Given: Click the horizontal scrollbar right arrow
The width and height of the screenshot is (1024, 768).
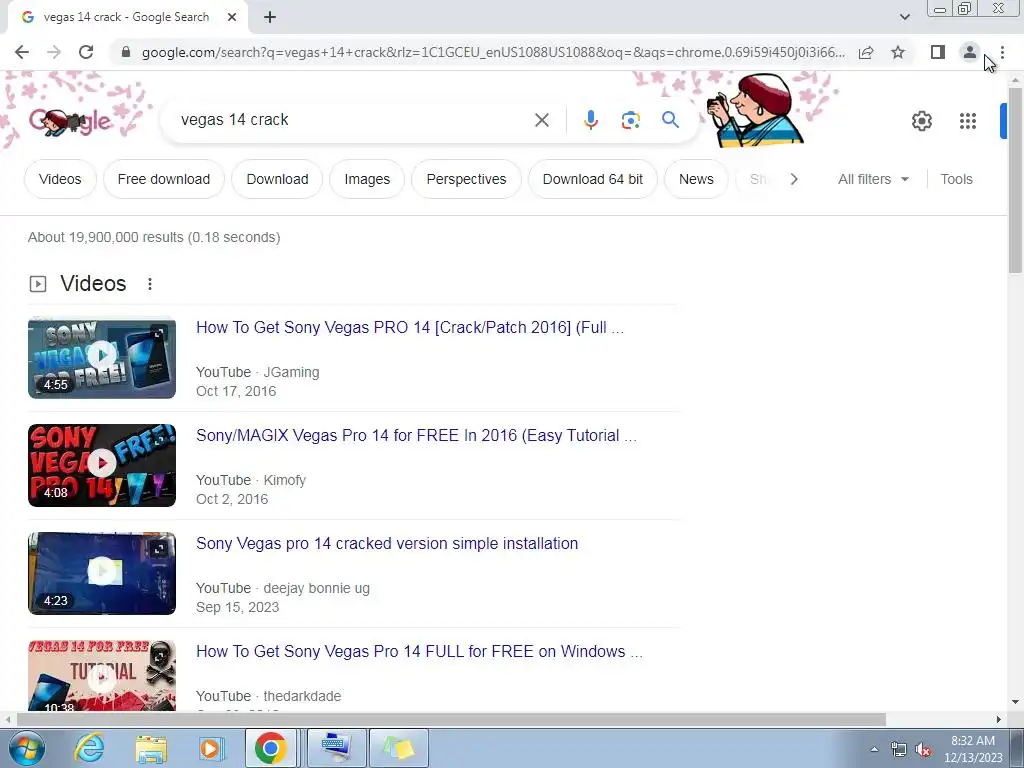Looking at the screenshot, I should tap(999, 720).
